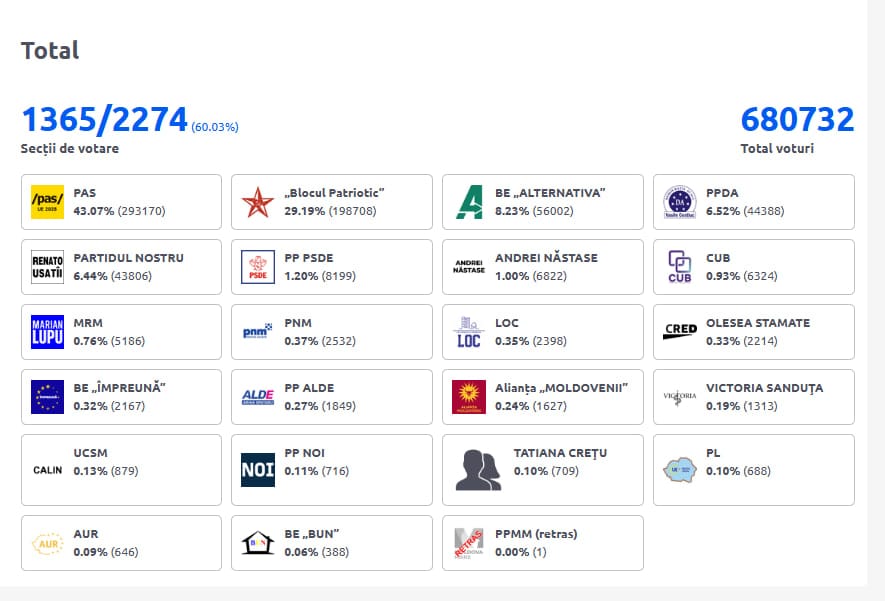Image resolution: width=885 pixels, height=601 pixels.
Task: Click the PARTIDUL NOSTRU party name
Action: coord(129,258)
